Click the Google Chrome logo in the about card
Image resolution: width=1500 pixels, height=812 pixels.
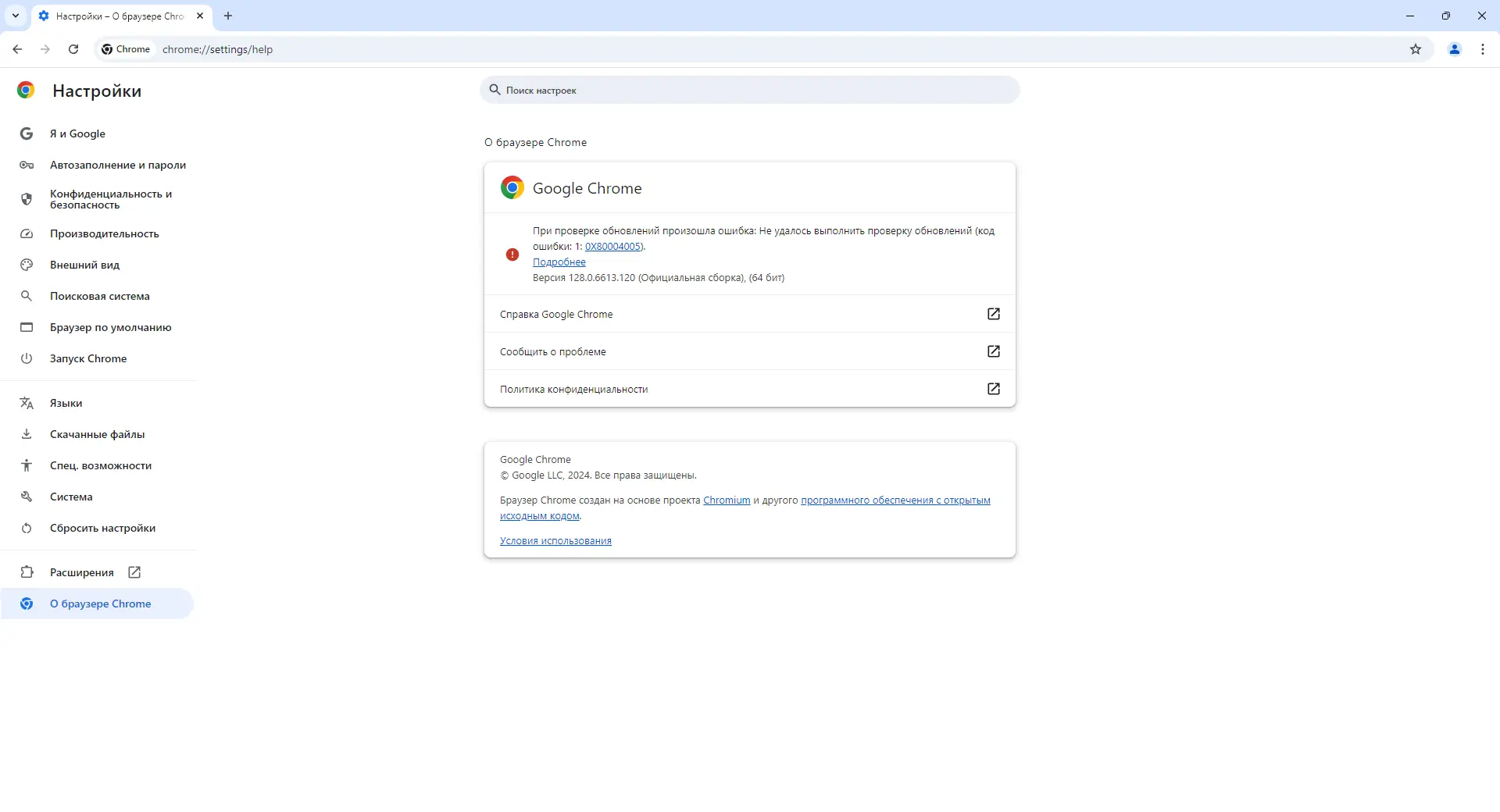512,187
